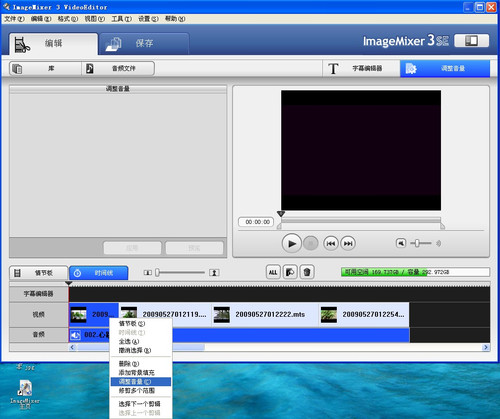Play the preview video
Screen dimensions: 500x419
click(x=291, y=244)
